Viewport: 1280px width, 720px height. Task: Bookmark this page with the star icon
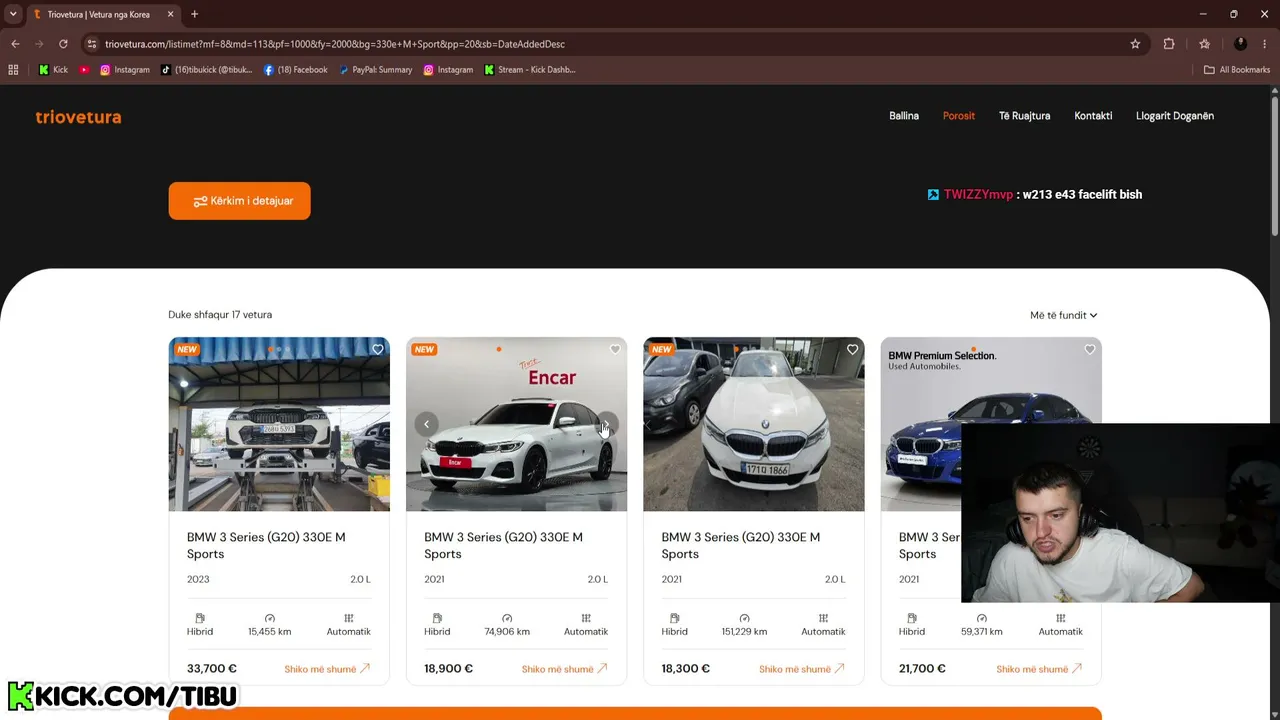[1135, 44]
